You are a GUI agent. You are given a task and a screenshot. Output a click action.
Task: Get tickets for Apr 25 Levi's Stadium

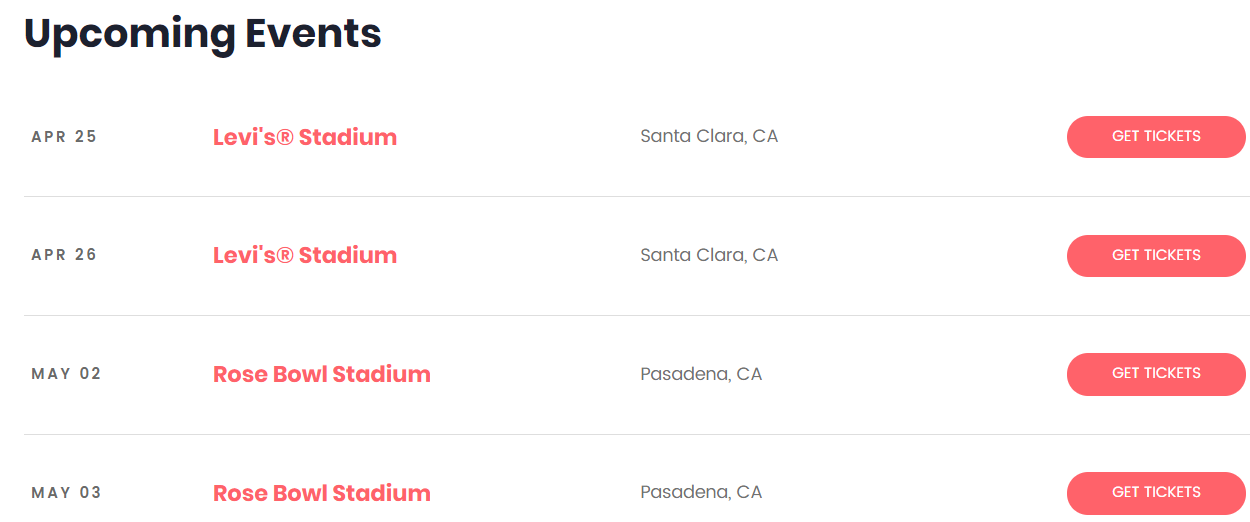[1156, 137]
